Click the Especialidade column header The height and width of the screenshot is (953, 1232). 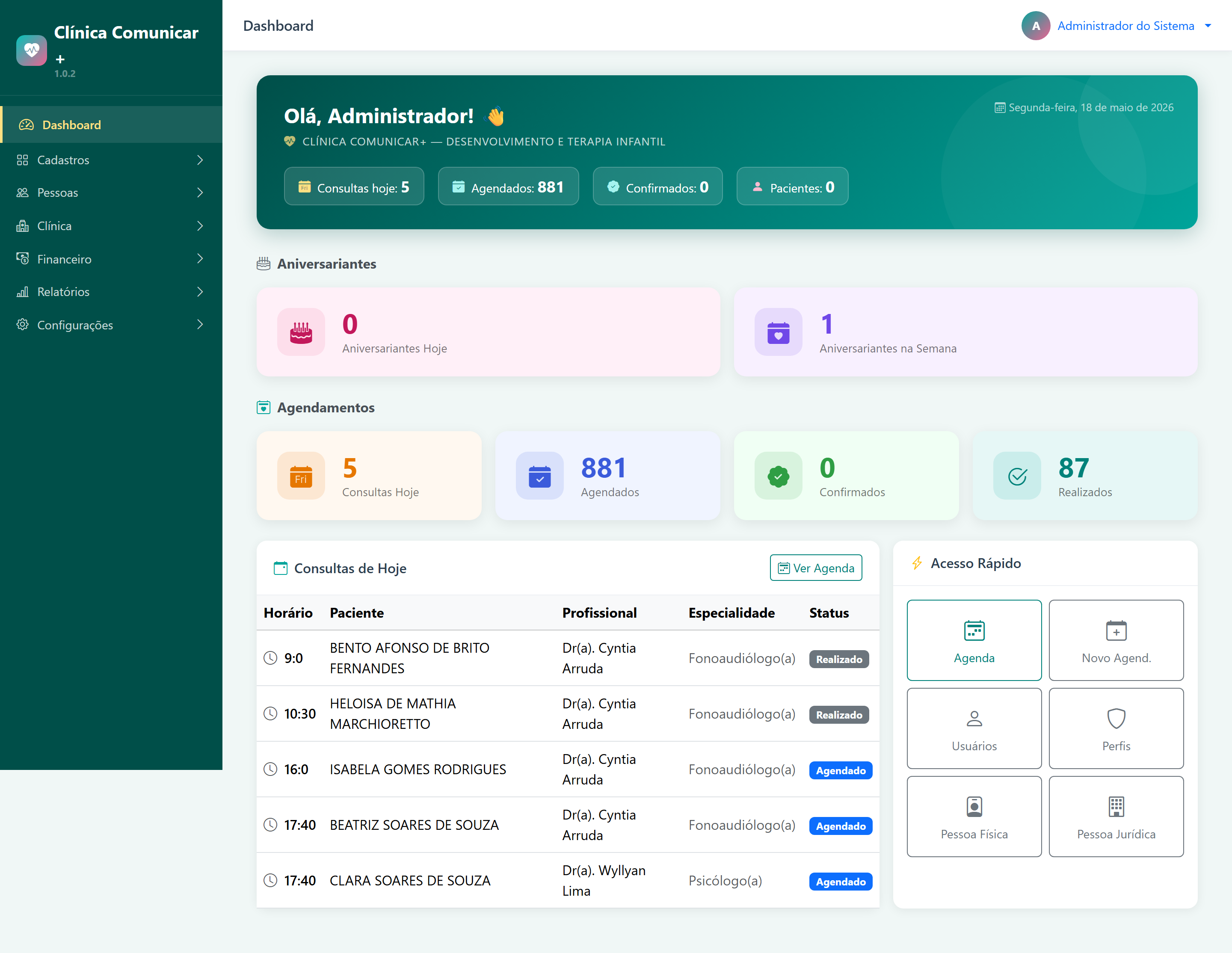click(731, 613)
